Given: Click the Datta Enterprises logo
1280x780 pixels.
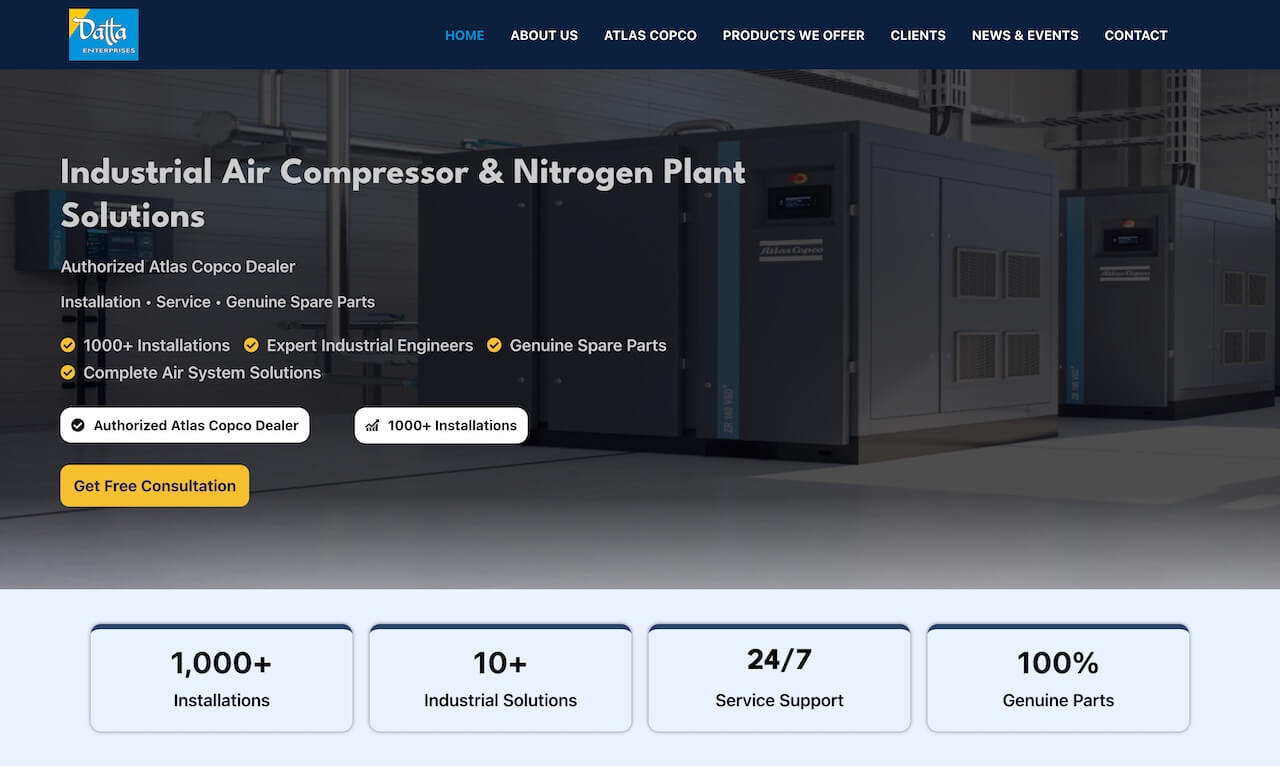Looking at the screenshot, I should point(103,34).
